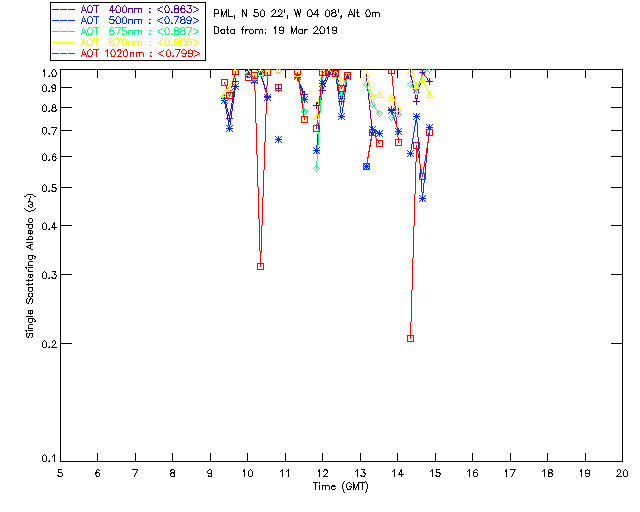Click the x-axis tick label 15
Viewport: 640px width, 512px height.
click(435, 473)
